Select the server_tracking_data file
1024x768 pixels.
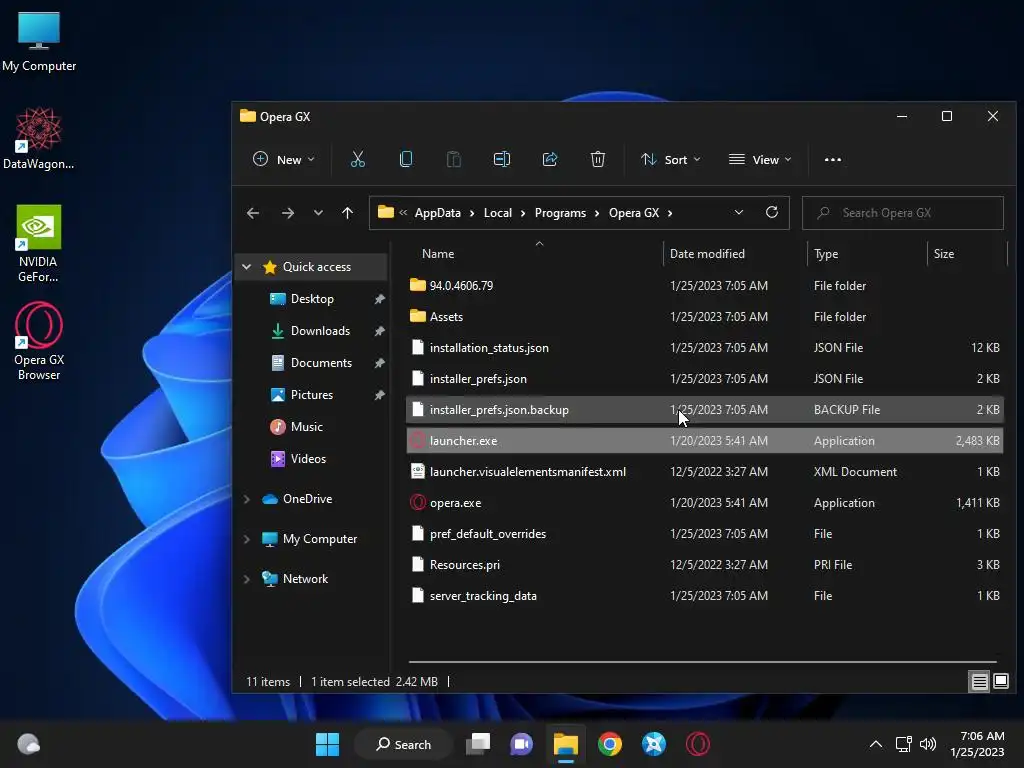click(704, 596)
